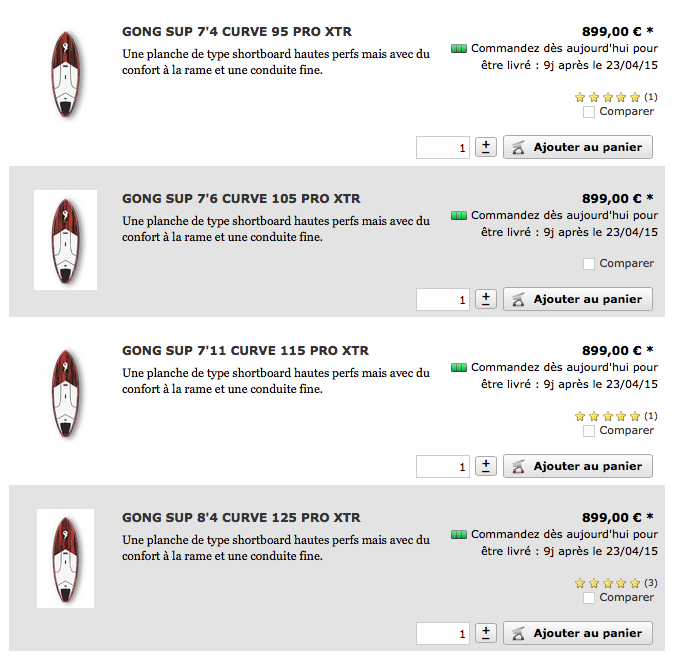
Task: Check Comparer for the 7'6 Curve 105 board
Action: coord(588,264)
